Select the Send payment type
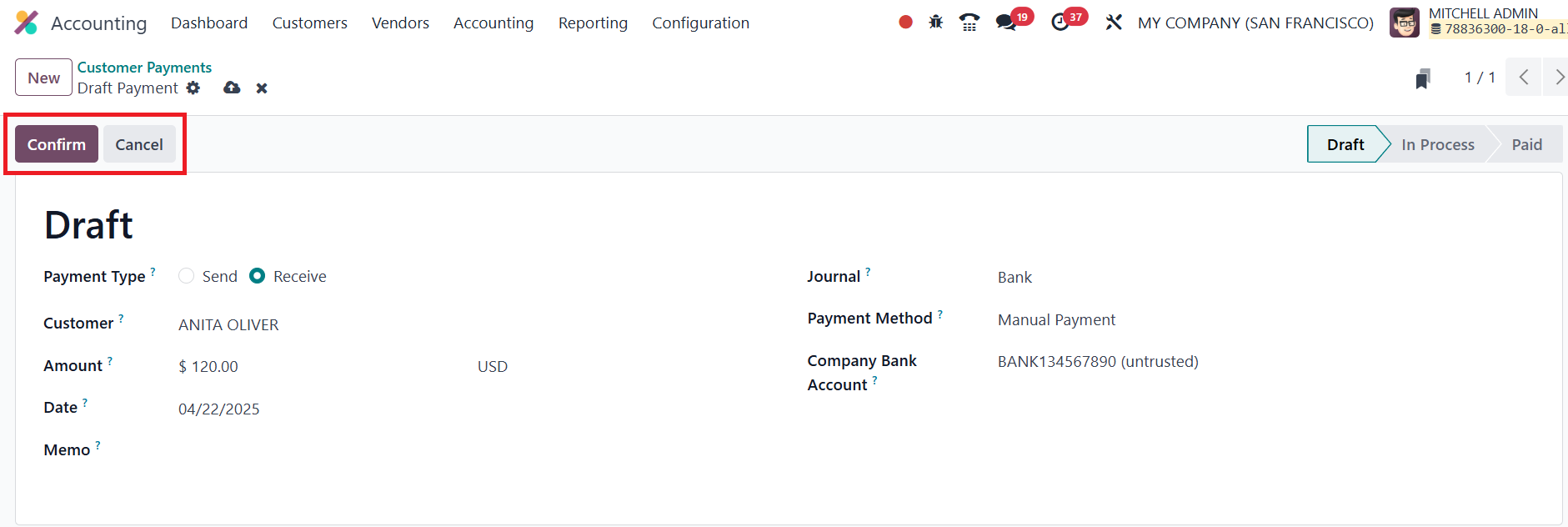The height and width of the screenshot is (527, 1568). click(x=186, y=276)
